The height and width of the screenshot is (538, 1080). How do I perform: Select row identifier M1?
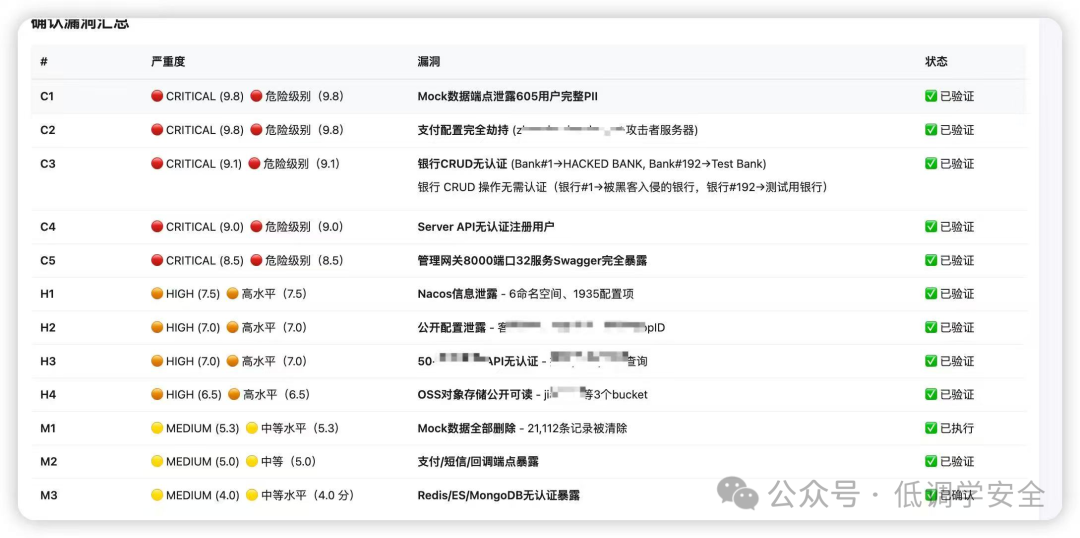pyautogui.click(x=48, y=428)
